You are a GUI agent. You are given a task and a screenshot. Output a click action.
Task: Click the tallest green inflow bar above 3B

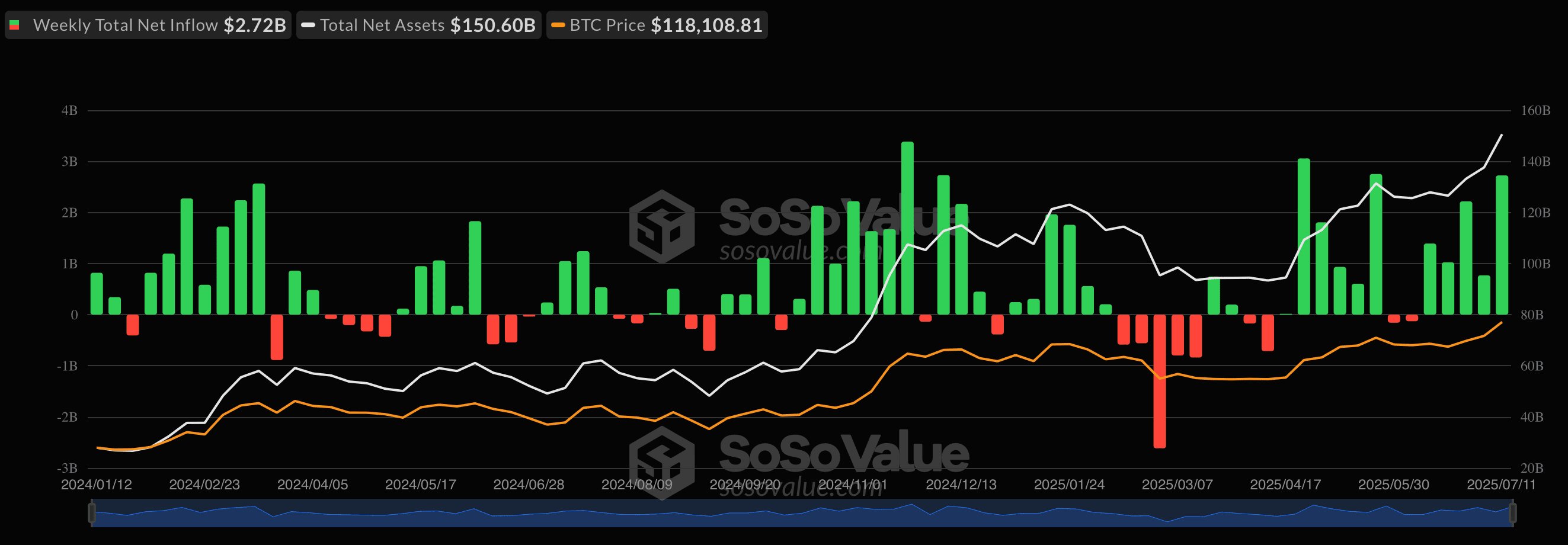click(x=907, y=228)
